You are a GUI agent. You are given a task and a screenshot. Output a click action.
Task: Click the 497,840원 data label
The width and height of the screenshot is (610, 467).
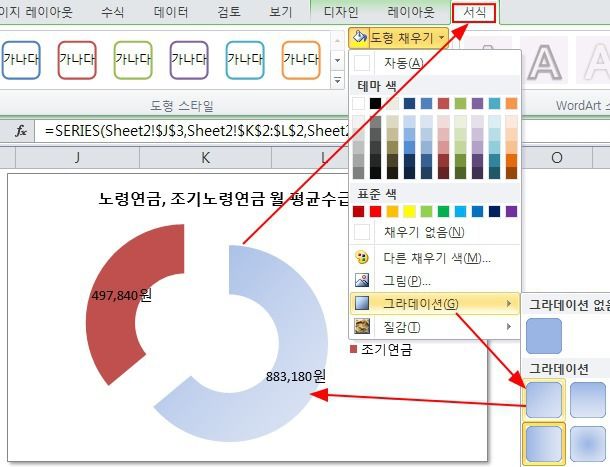[x=121, y=295]
